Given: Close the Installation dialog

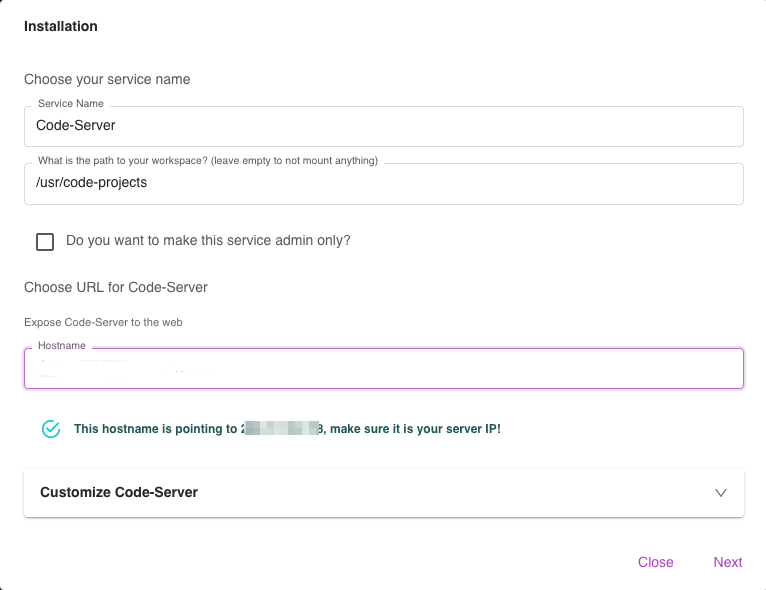Looking at the screenshot, I should click(655, 562).
